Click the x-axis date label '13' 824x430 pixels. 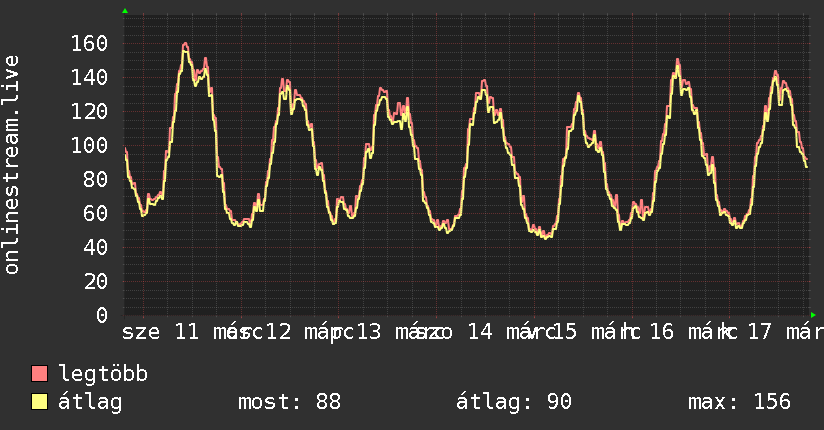(x=369, y=332)
